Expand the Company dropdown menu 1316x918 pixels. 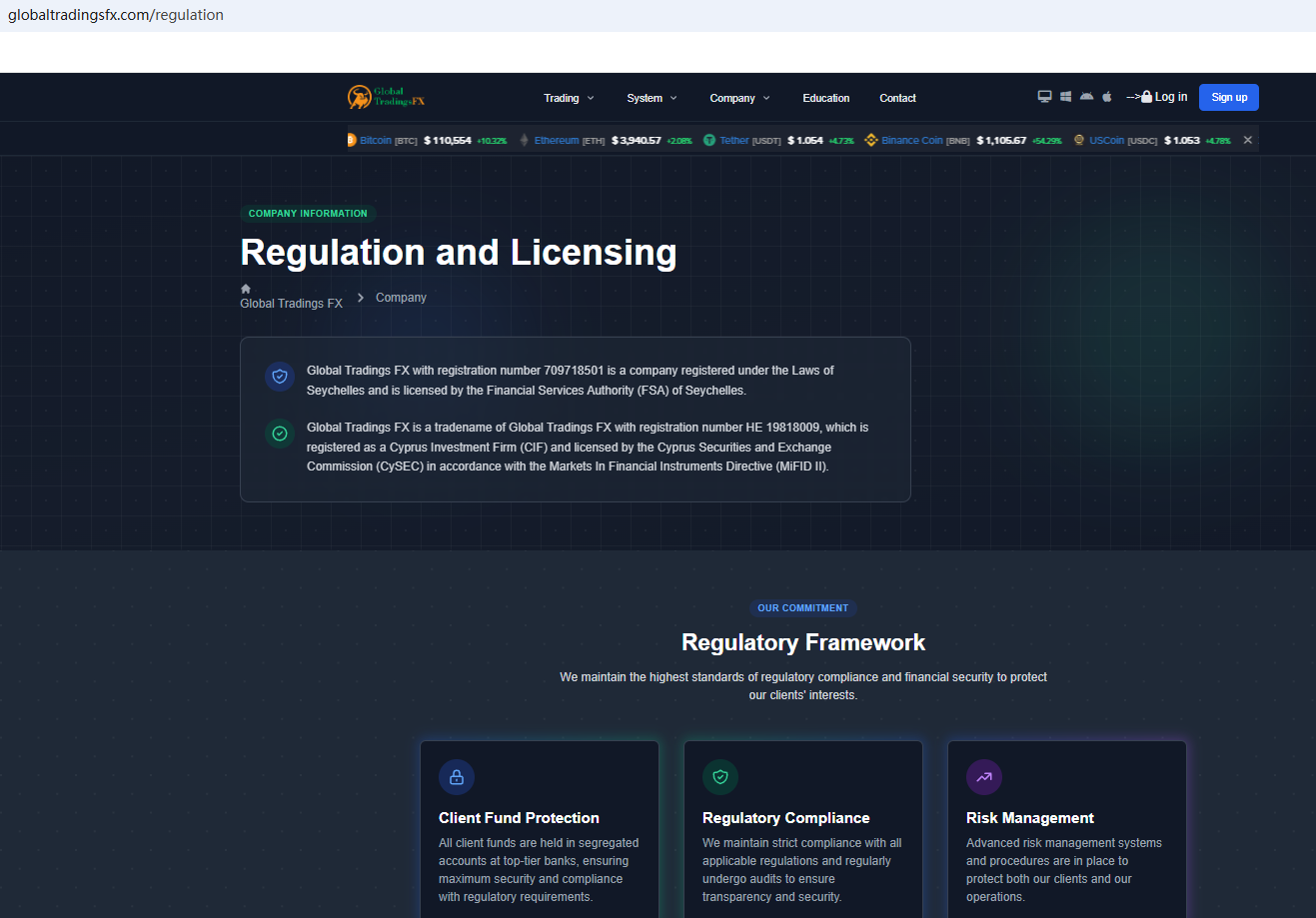[x=739, y=98]
